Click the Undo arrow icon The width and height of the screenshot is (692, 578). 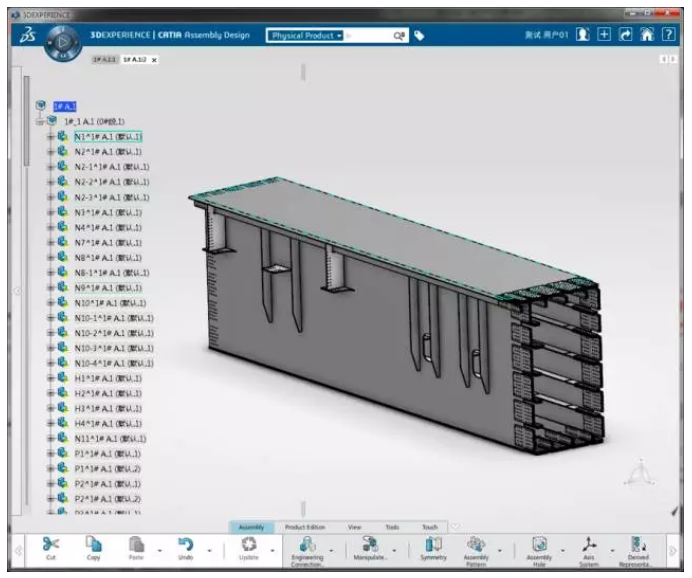click(x=185, y=544)
